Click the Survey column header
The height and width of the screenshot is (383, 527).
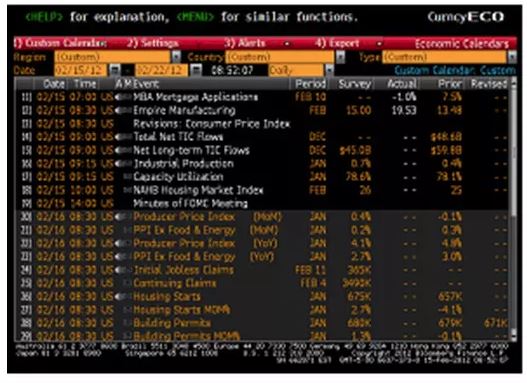click(355, 84)
